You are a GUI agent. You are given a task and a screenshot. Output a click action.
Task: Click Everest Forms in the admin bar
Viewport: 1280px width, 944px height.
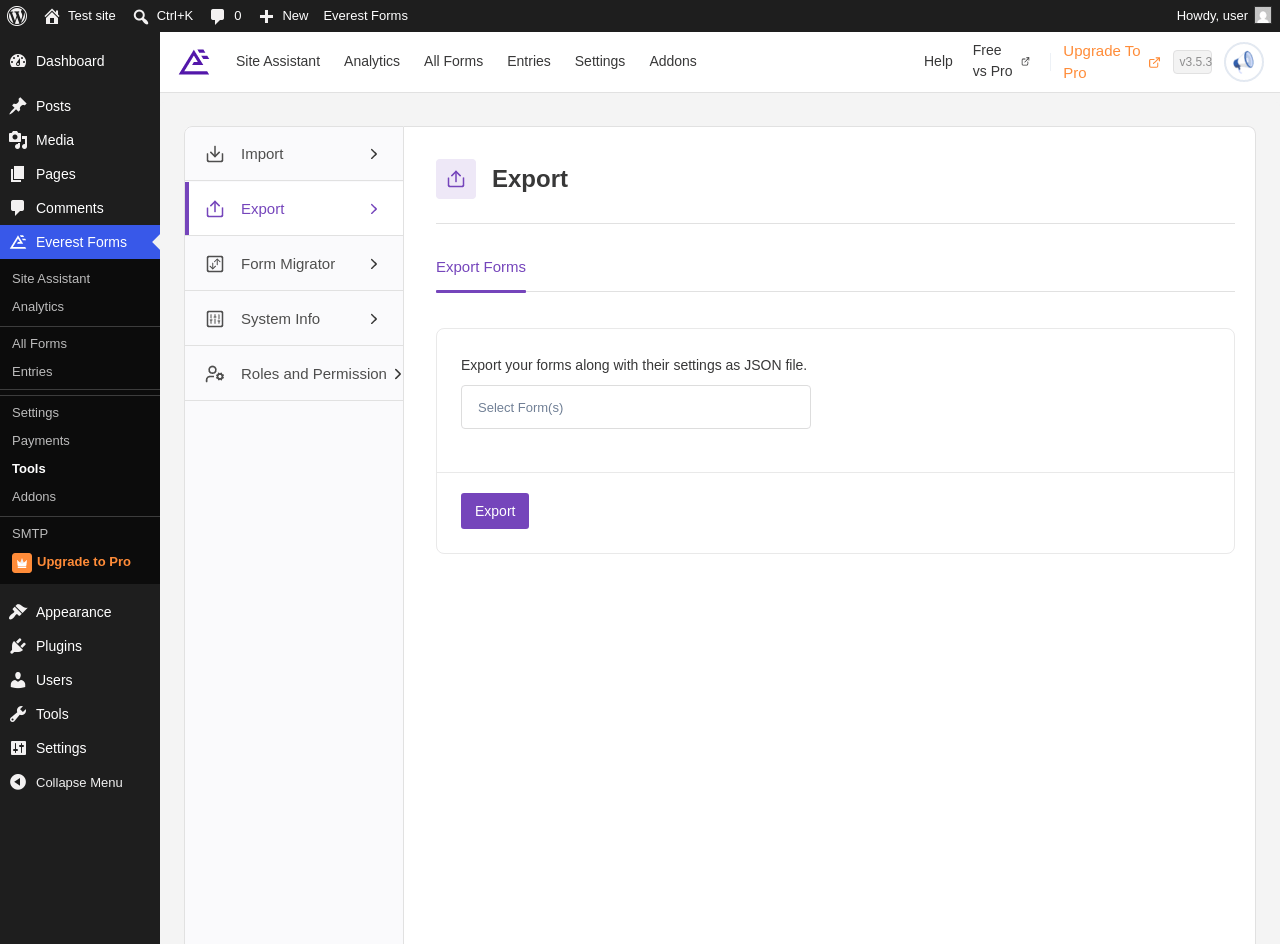tap(365, 16)
